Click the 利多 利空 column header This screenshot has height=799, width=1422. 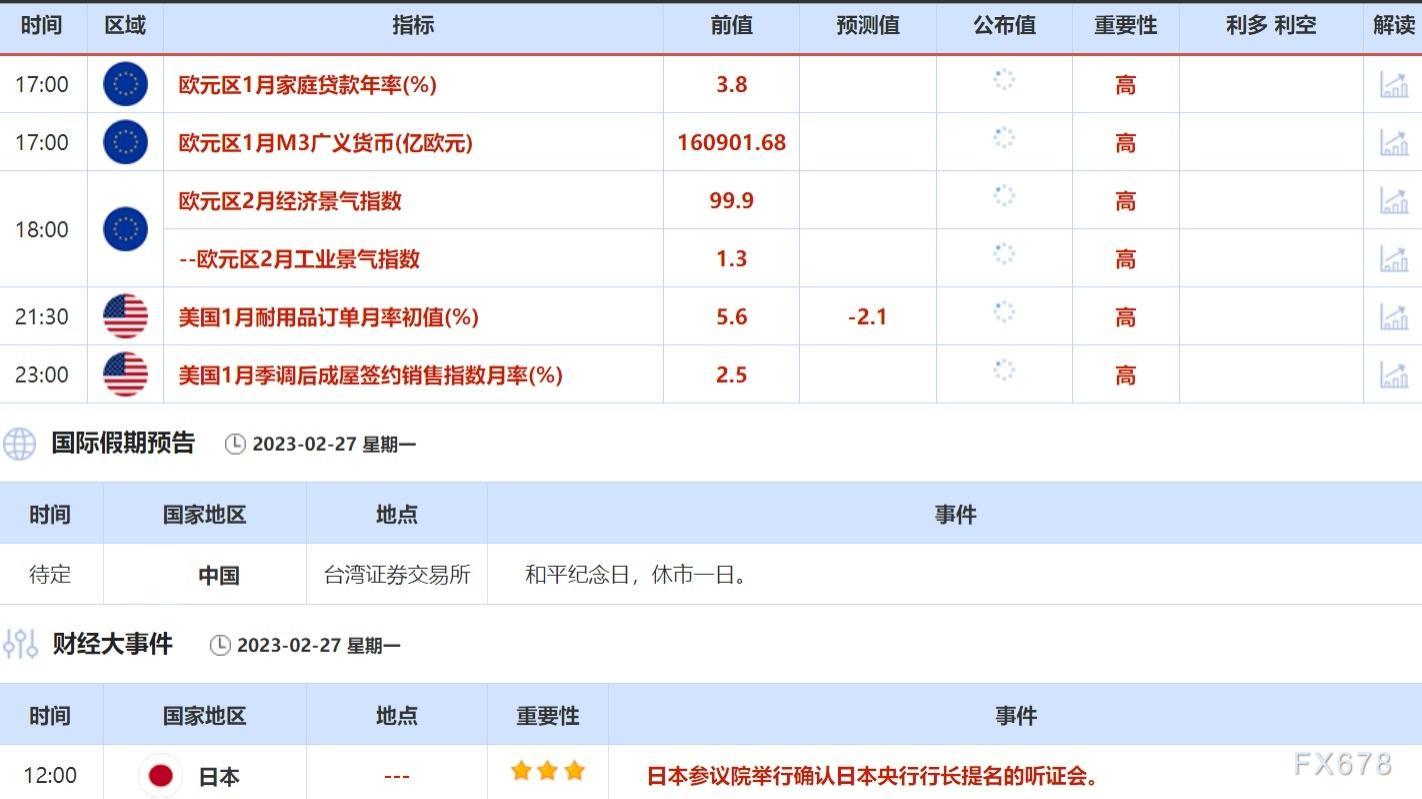(1271, 26)
